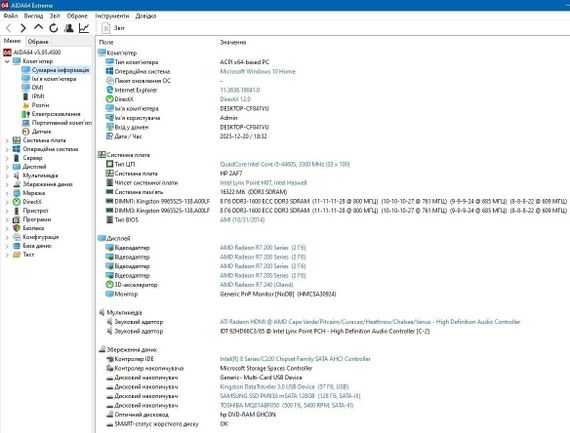Select the 3D-акселератор row icon
Image resolution: width=570 pixels, height=433 pixels.
pyautogui.click(x=109, y=285)
